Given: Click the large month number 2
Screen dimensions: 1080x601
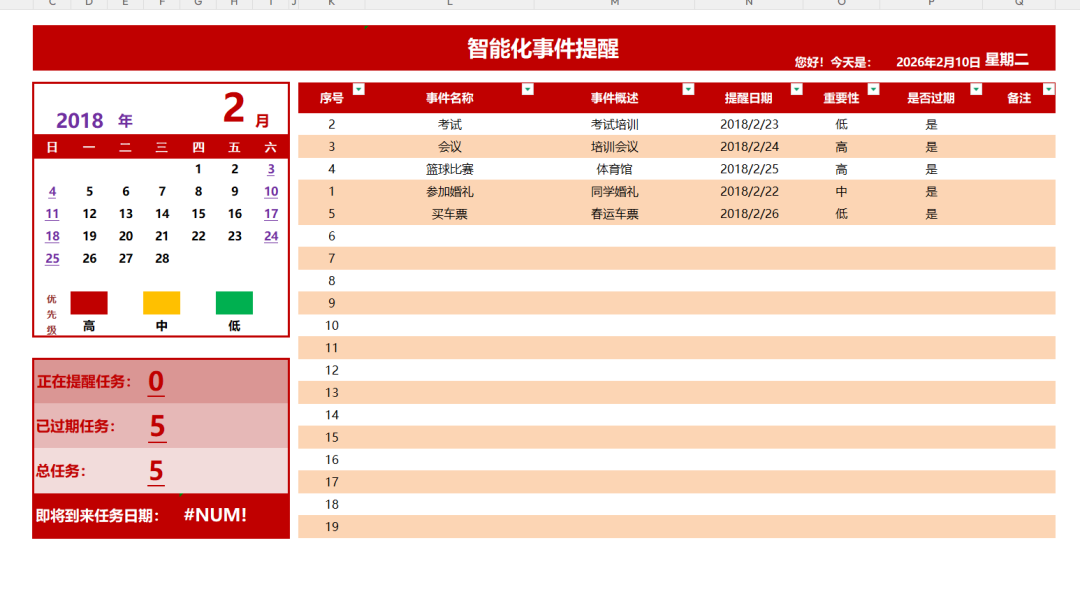Looking at the screenshot, I should click(234, 107).
